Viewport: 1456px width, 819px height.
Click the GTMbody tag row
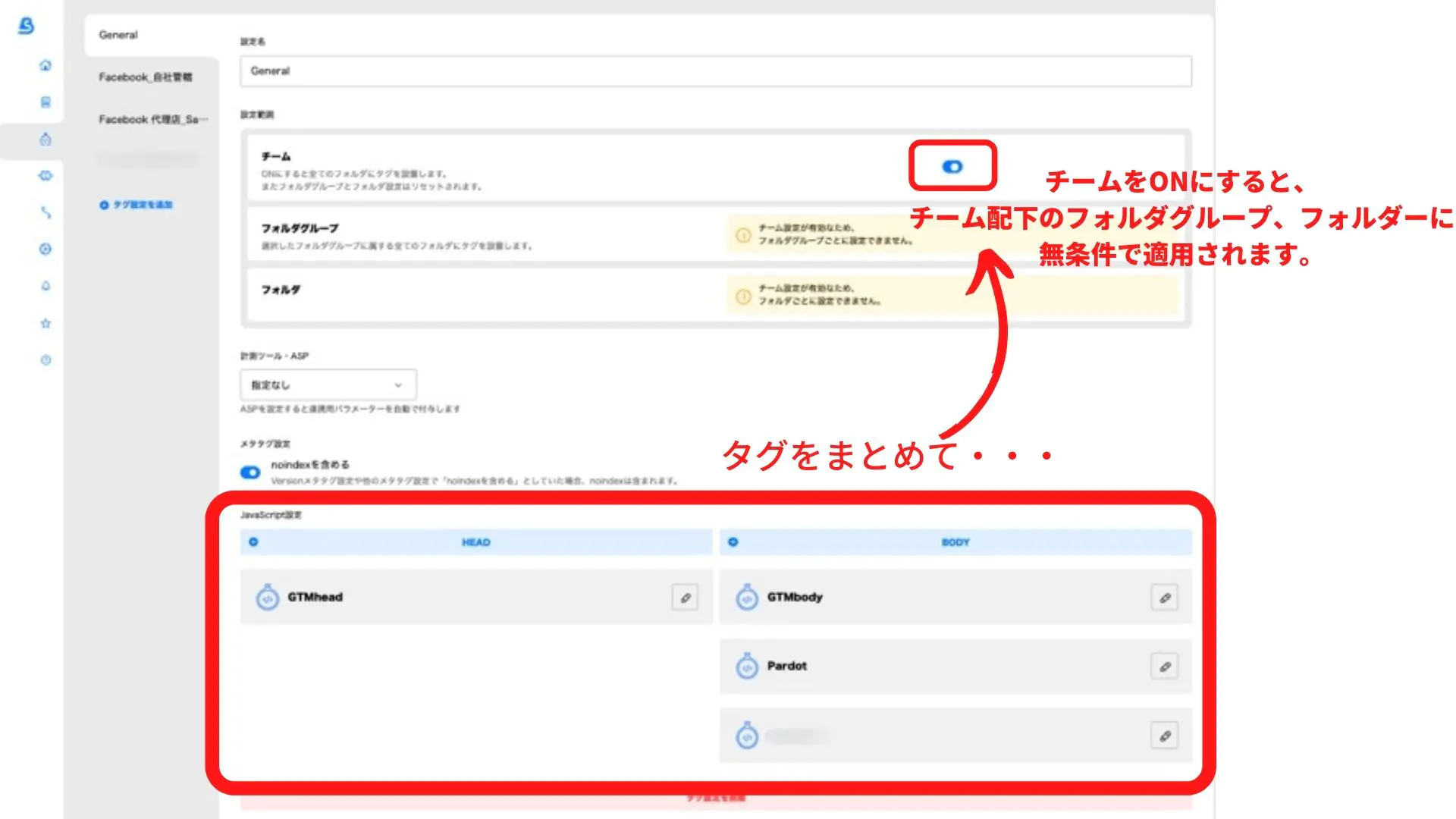click(955, 598)
